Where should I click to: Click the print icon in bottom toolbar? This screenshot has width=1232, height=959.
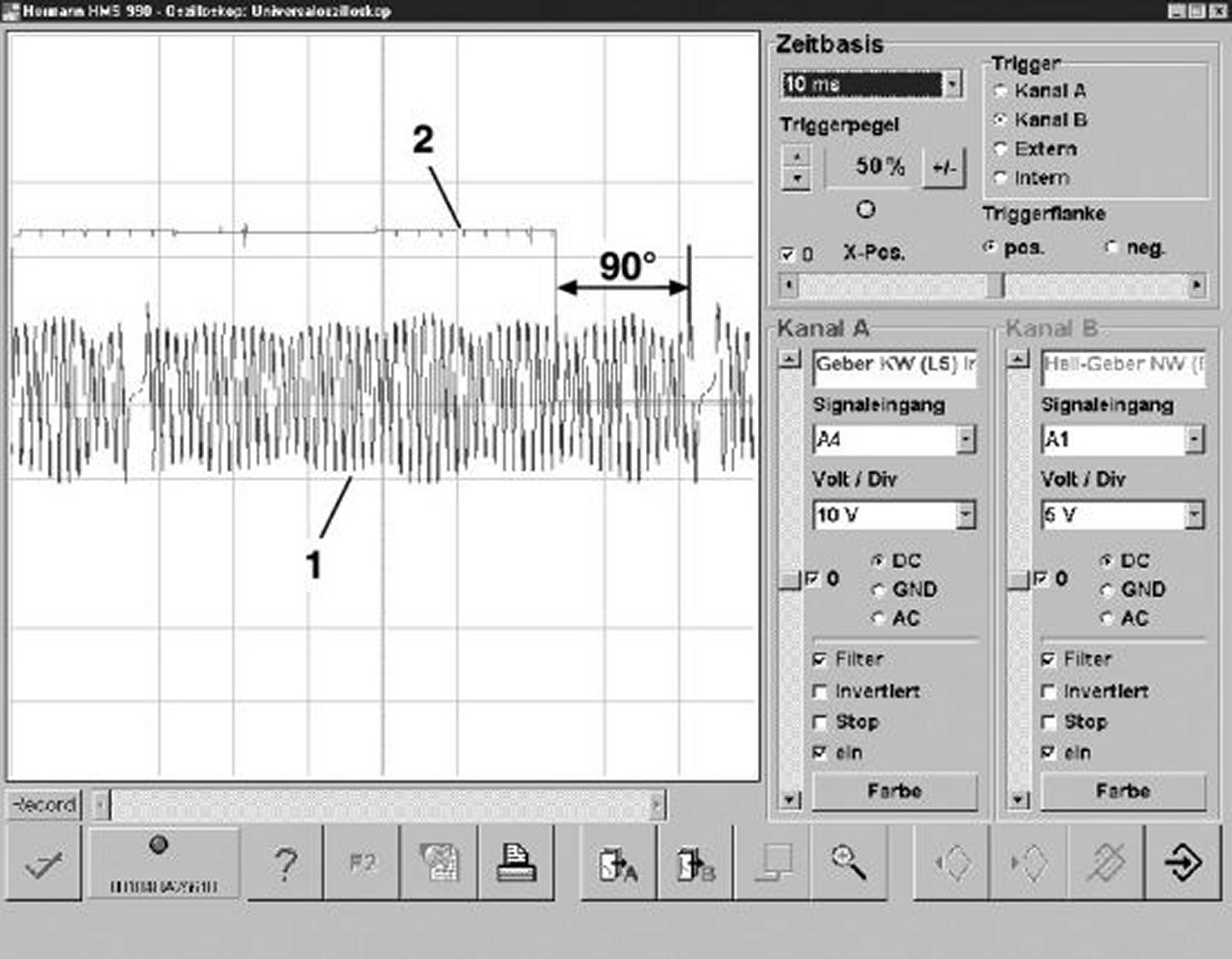pos(516,863)
